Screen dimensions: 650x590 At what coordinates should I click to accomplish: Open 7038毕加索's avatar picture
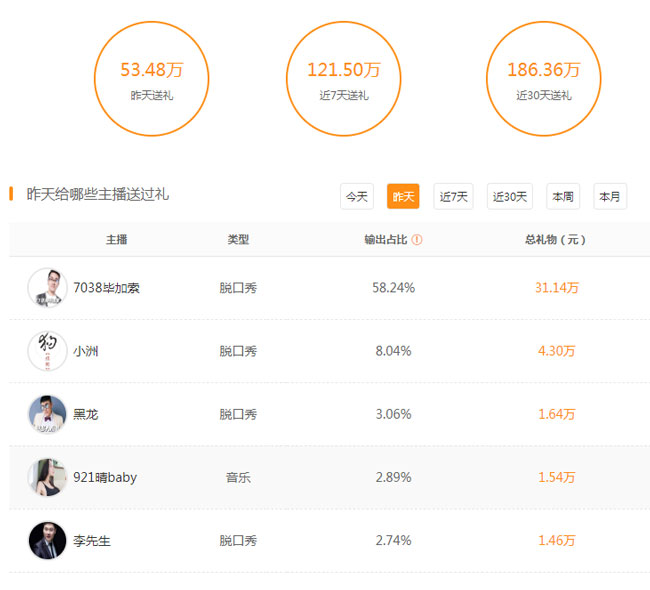coord(47,288)
